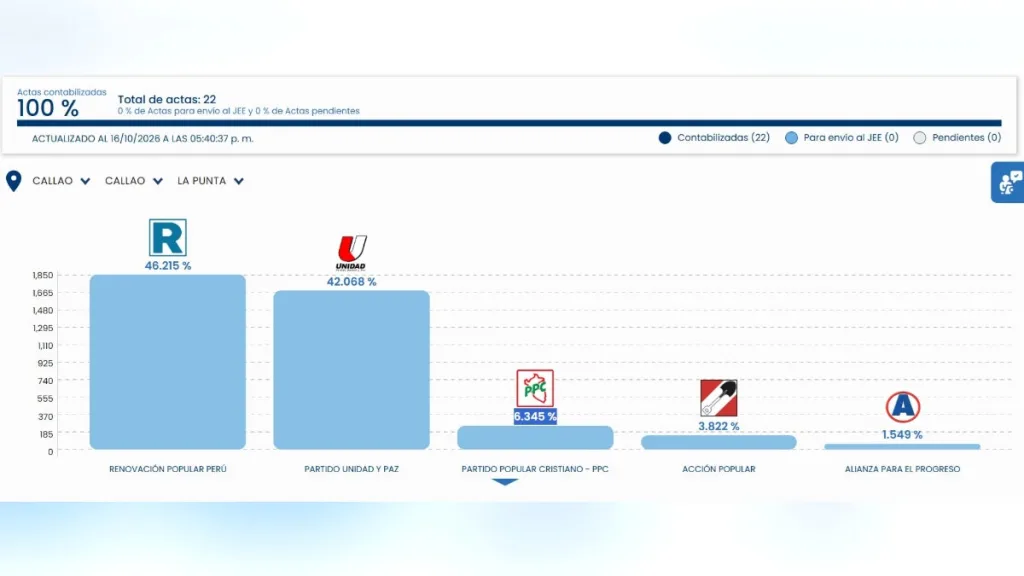Open the chat assistance icon
The width and height of the screenshot is (1024, 576).
1008,182
